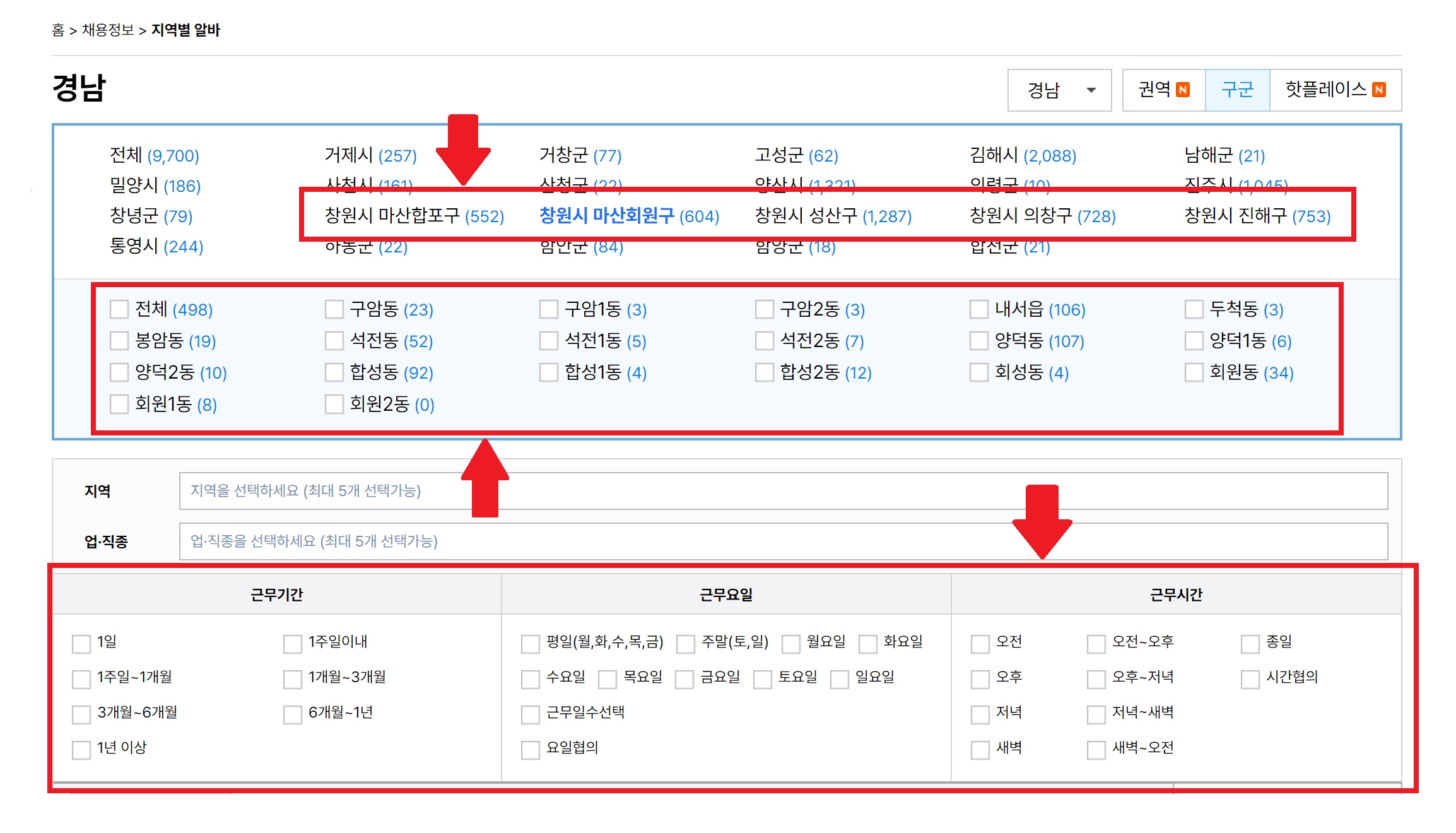Open the 경남 region dropdown
This screenshot has height=833, width=1456.
pyautogui.click(x=1059, y=90)
